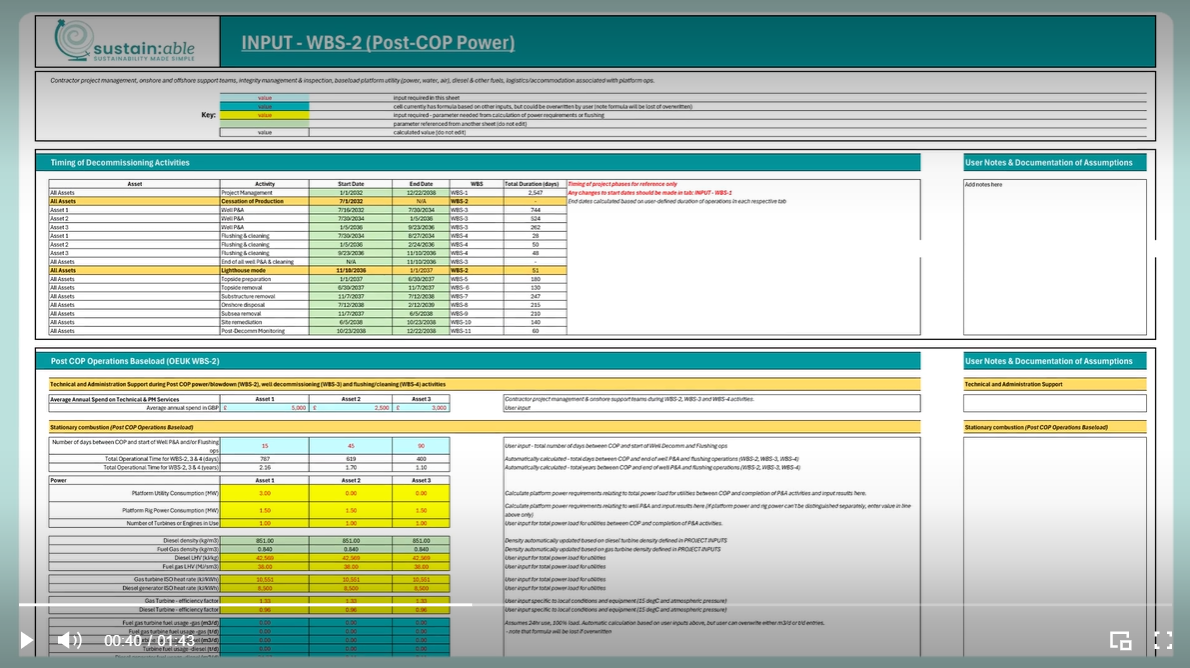The width and height of the screenshot is (1190, 668).
Task: Select the Substructure removal activity cell
Action: tap(264, 296)
